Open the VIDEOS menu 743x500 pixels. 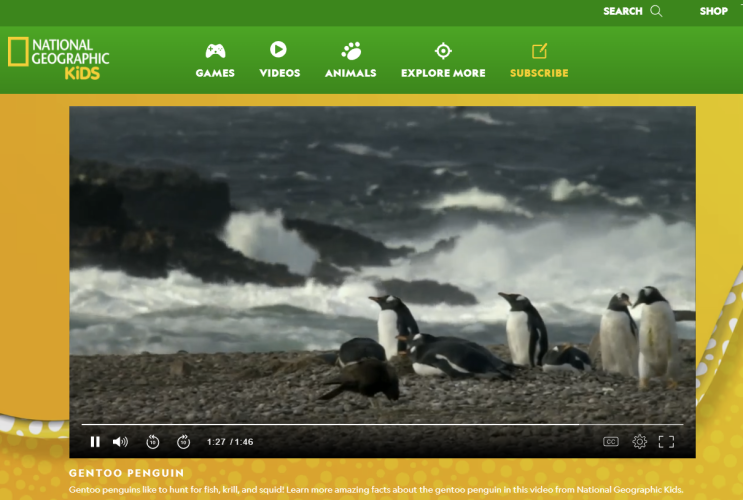pyautogui.click(x=280, y=73)
